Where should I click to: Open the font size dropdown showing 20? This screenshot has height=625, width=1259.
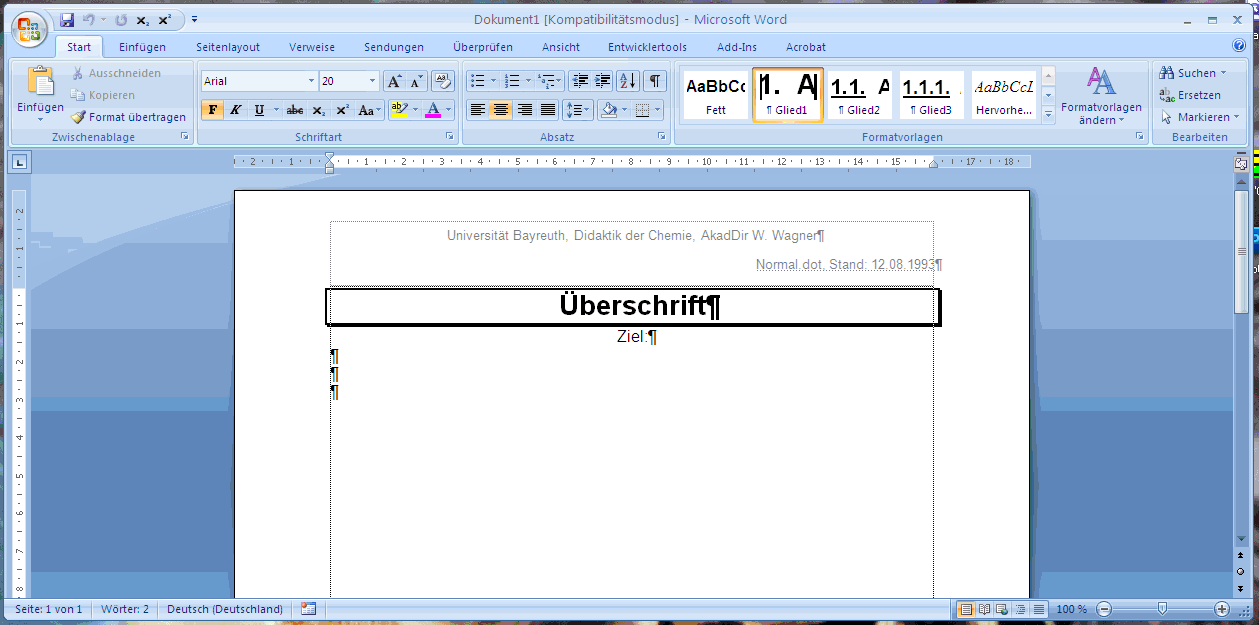click(373, 81)
